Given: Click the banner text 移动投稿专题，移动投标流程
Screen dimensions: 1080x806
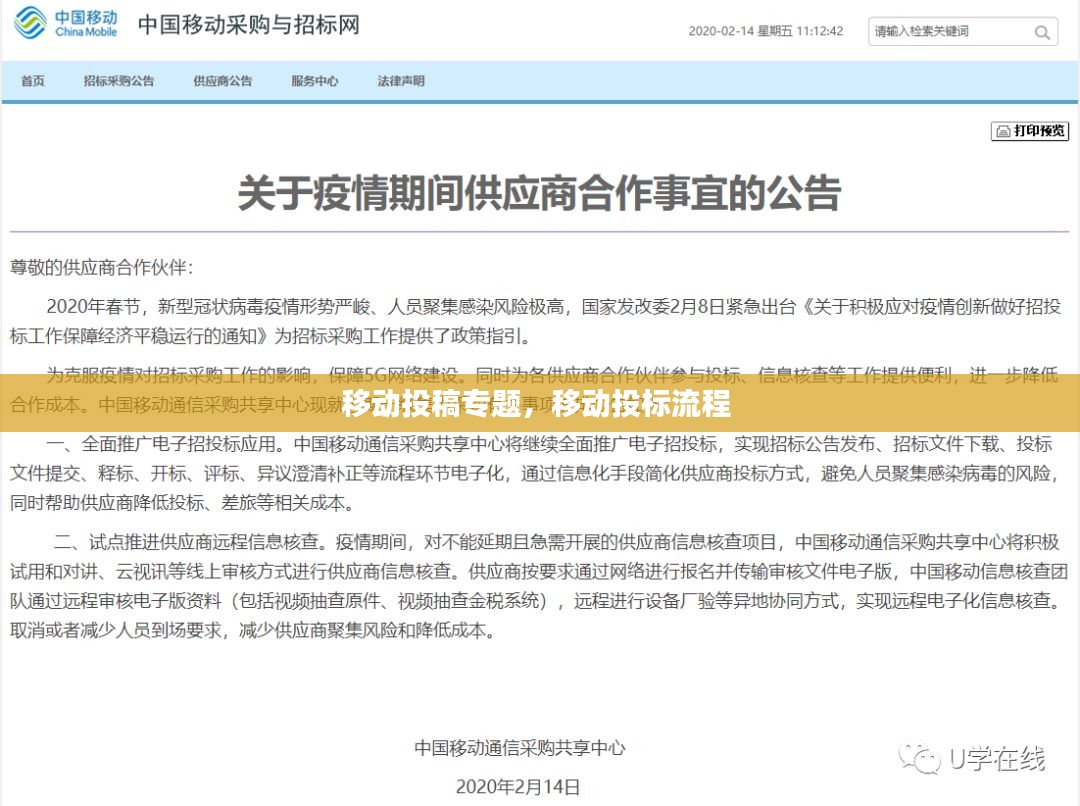Looking at the screenshot, I should (x=536, y=404).
